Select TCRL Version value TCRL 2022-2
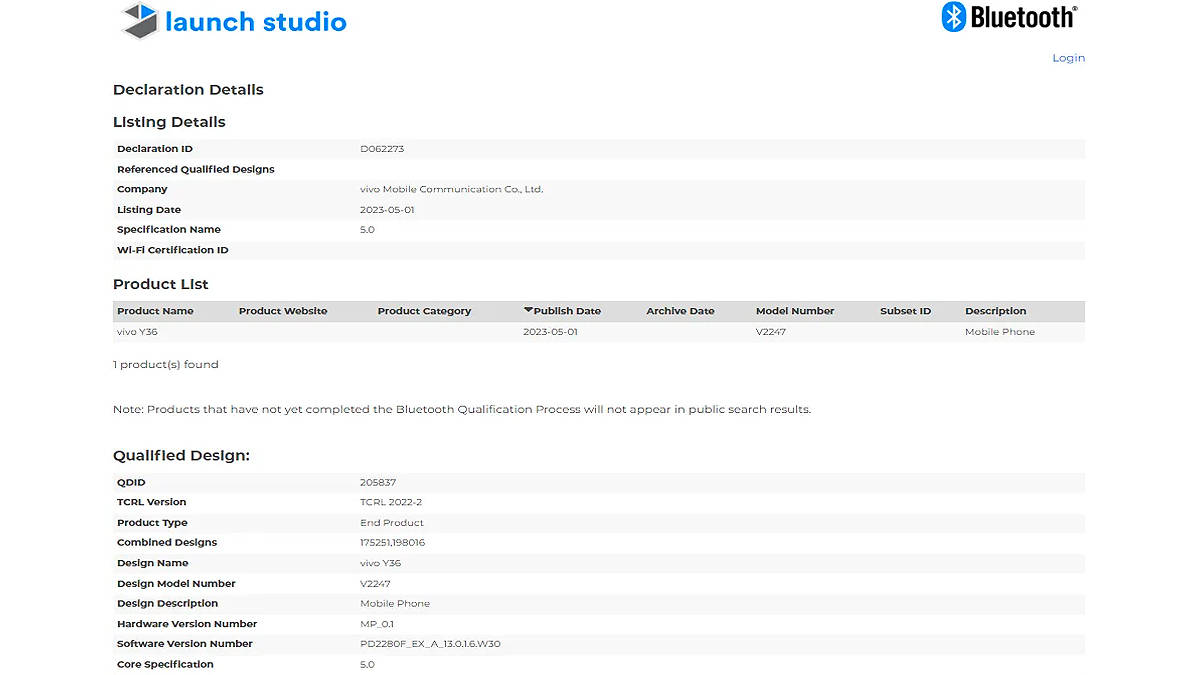Viewport: 1200px width, 675px height. [391, 502]
